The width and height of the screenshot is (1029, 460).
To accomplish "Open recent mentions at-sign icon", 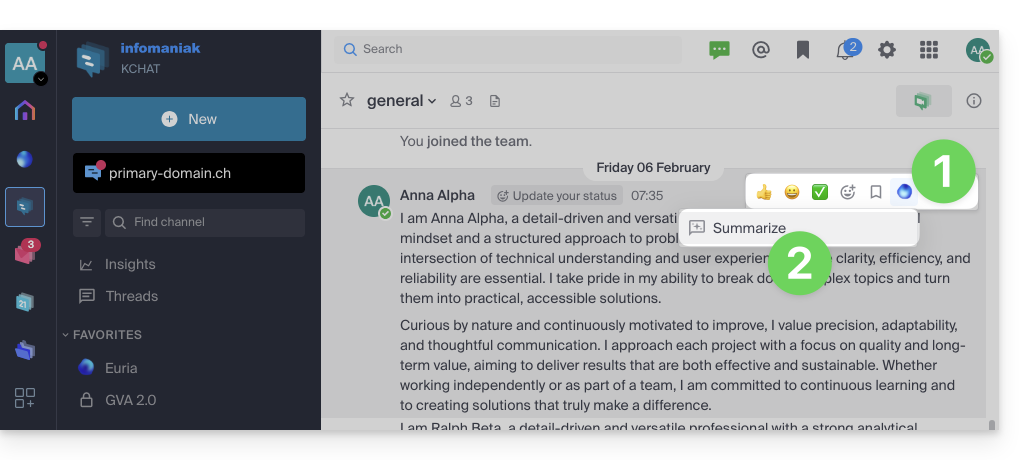I will 761,50.
